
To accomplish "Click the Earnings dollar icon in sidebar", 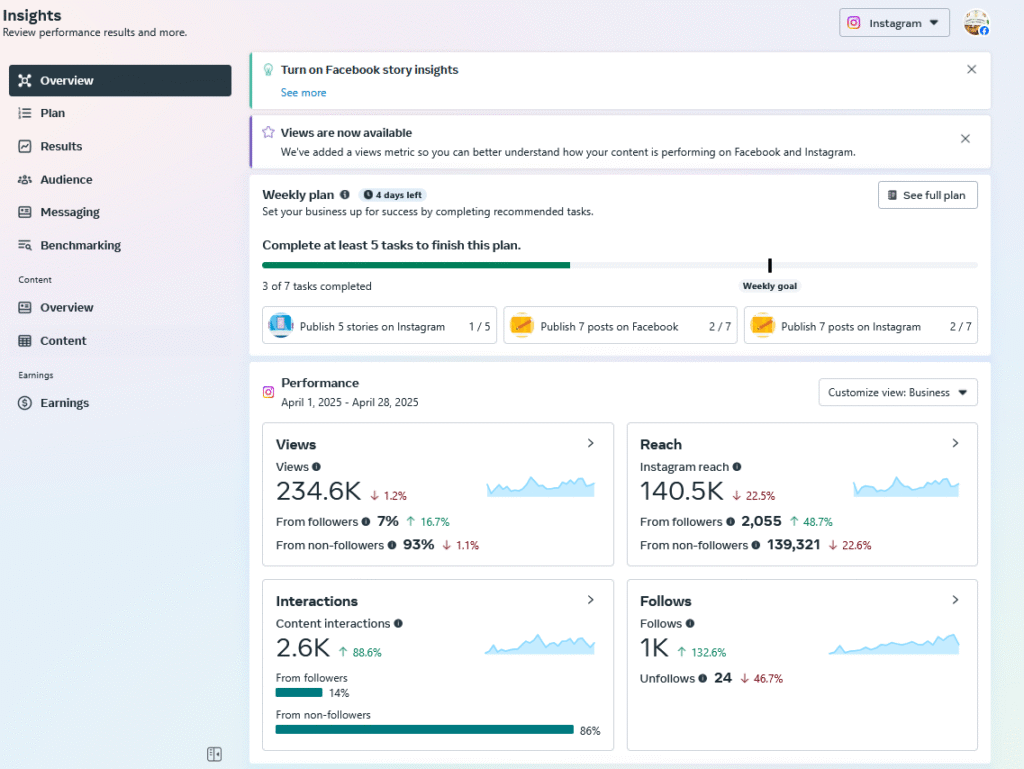I will 25,403.
